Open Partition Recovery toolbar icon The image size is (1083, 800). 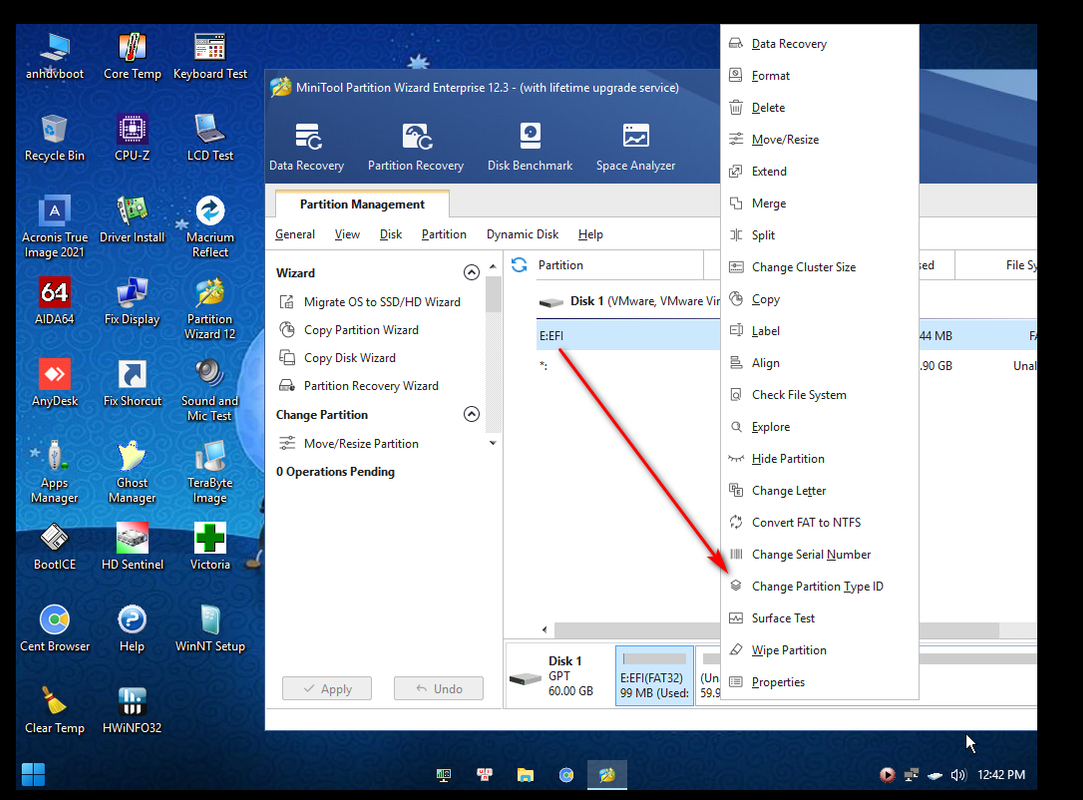[x=415, y=147]
